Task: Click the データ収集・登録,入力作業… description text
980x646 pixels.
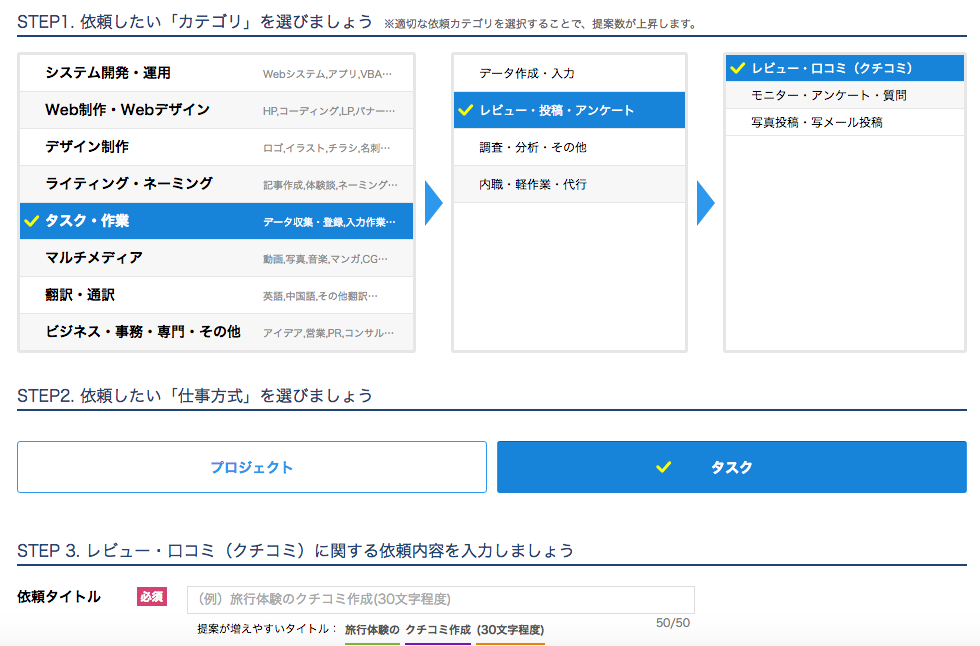Action: tap(329, 222)
